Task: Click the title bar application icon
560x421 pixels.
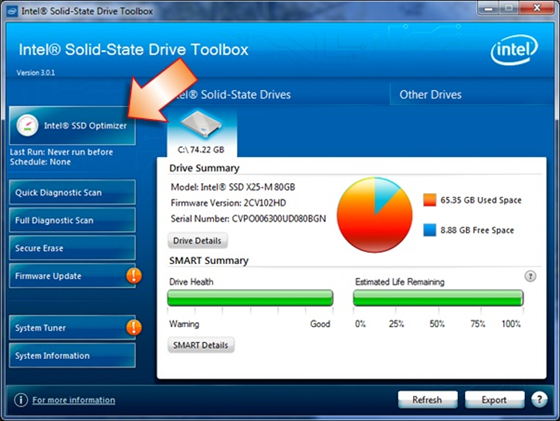Action: pyautogui.click(x=12, y=11)
